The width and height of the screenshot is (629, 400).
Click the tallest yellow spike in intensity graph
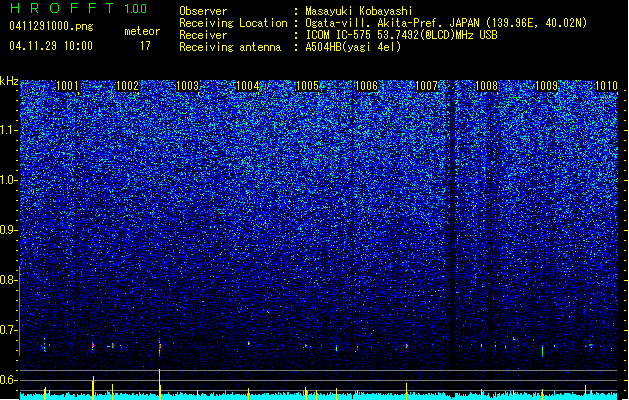click(160, 384)
